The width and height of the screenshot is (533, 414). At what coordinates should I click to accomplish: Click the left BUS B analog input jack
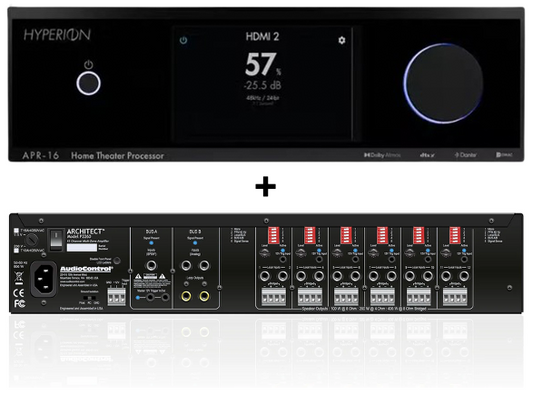186,265
